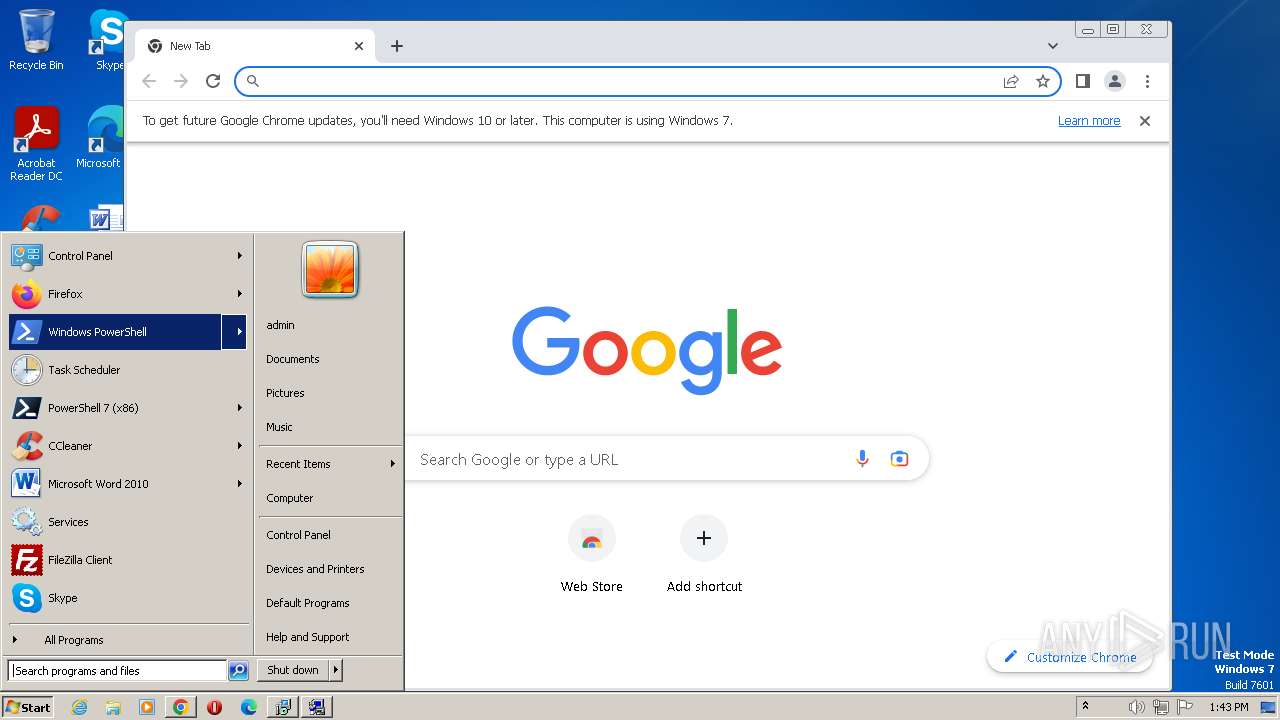Open Task Scheduler from Start menu
Viewport: 1280px width, 720px height.
tap(127, 370)
